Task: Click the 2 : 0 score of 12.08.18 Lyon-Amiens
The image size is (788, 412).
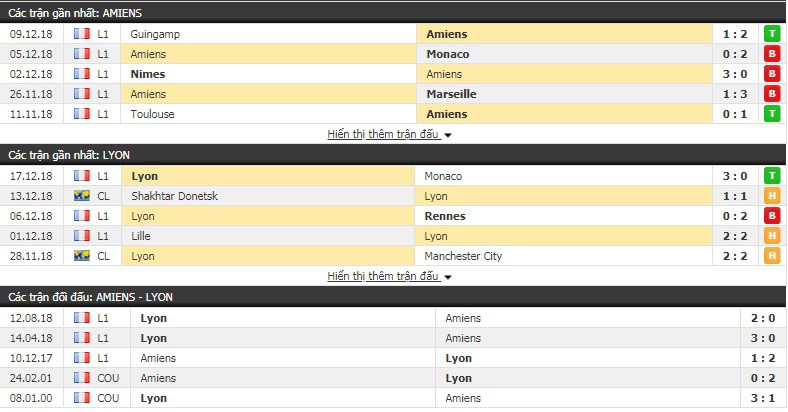Action: (x=763, y=318)
